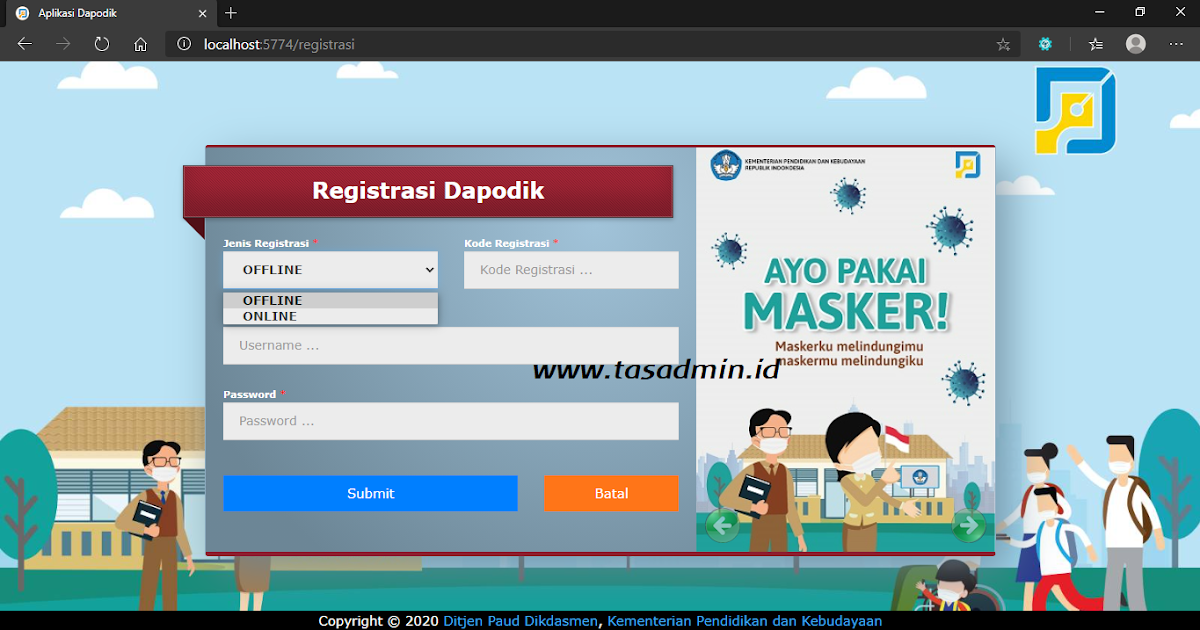Click the browser home icon

click(141, 44)
